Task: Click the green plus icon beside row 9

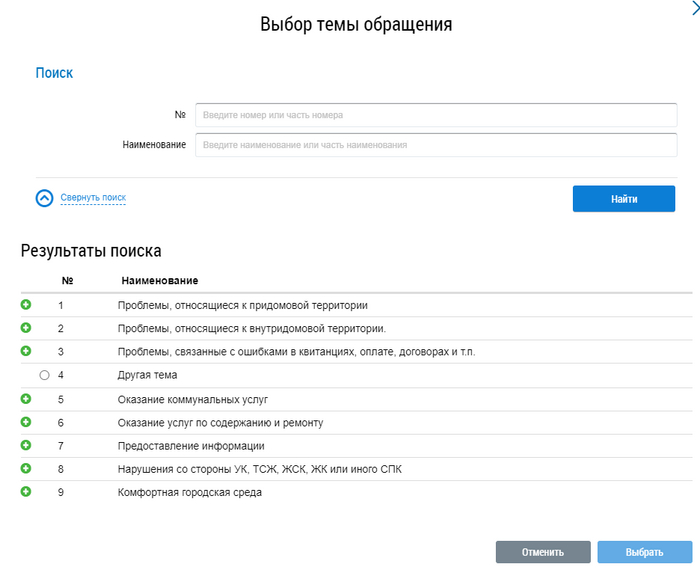Action: (x=26, y=491)
